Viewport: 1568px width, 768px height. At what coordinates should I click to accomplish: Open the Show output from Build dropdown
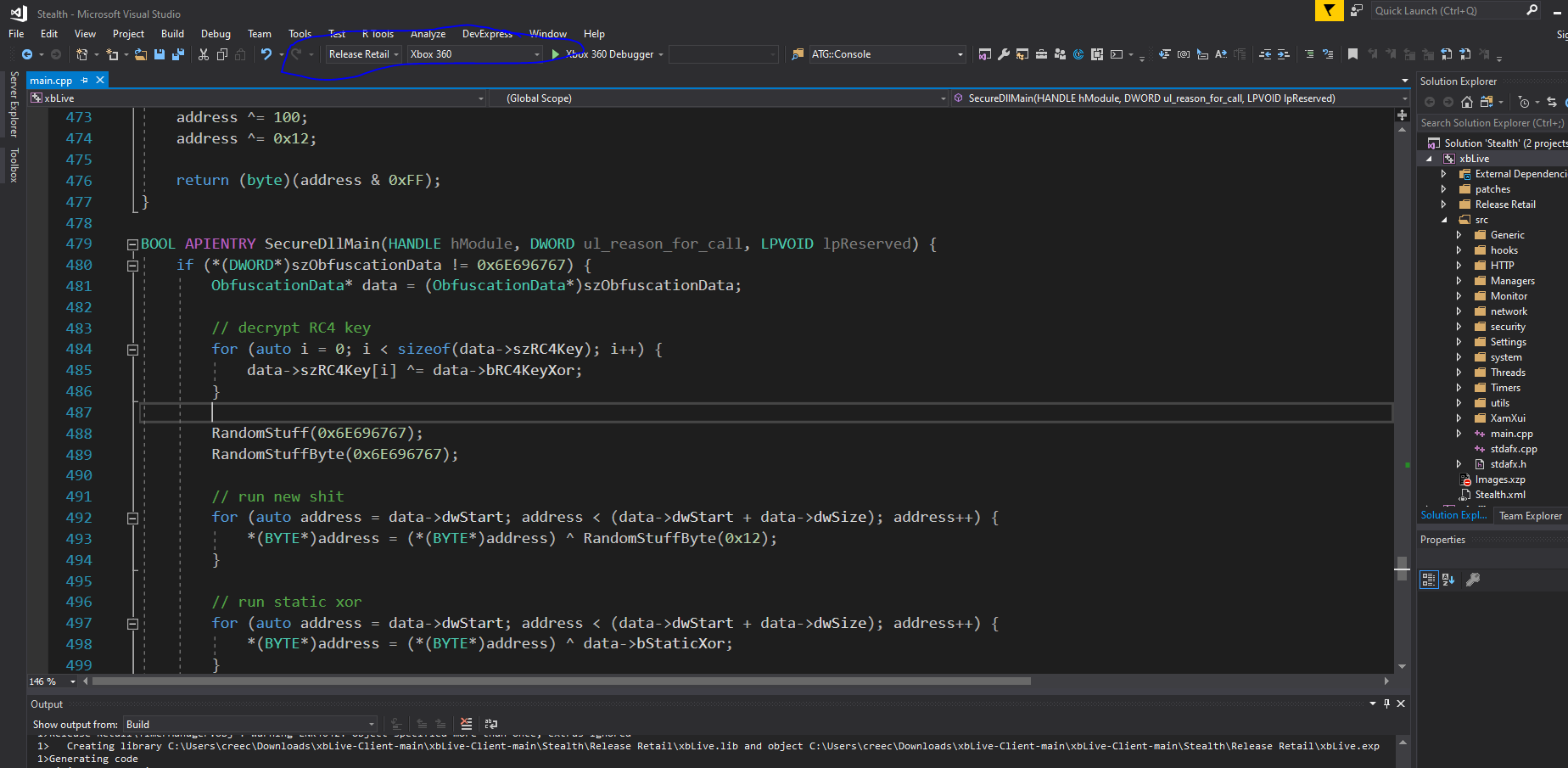371,724
